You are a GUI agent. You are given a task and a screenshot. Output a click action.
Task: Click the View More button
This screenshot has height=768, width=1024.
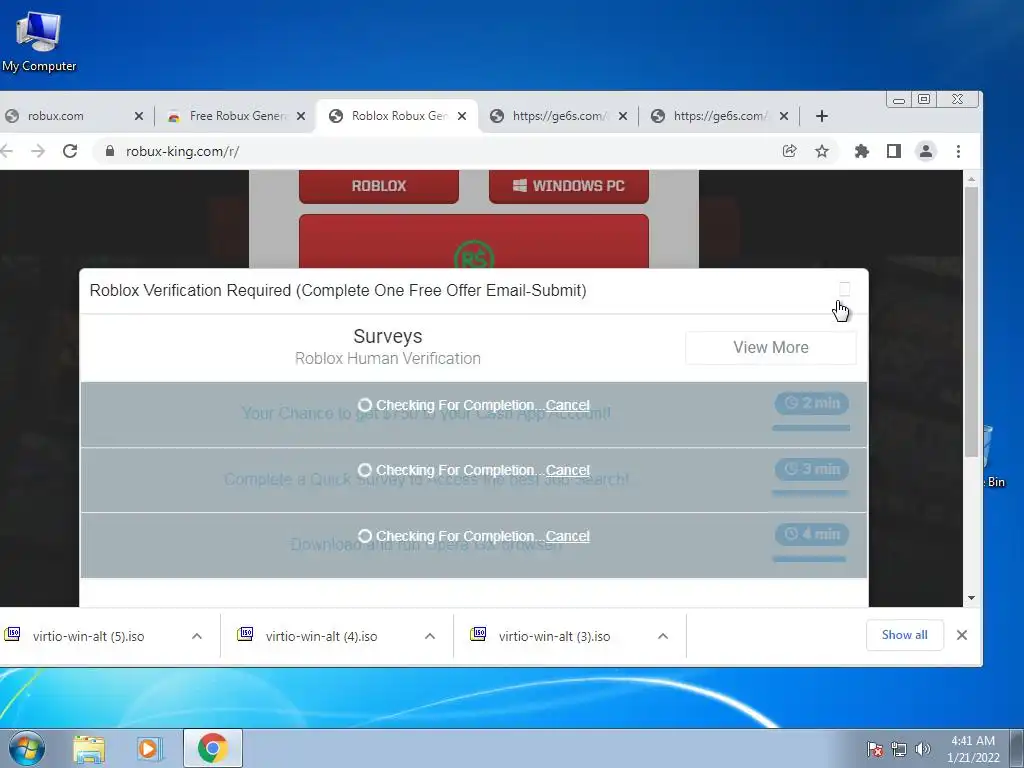coord(771,347)
